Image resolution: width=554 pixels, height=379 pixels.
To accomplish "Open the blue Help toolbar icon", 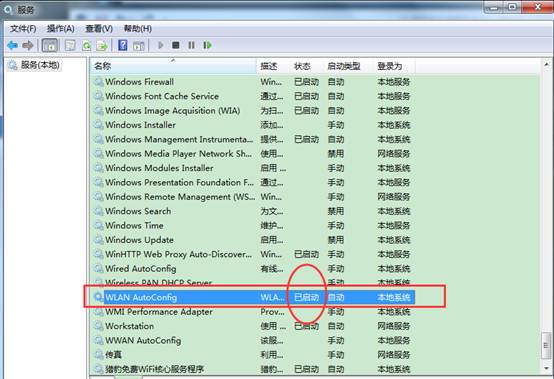I will pos(123,45).
